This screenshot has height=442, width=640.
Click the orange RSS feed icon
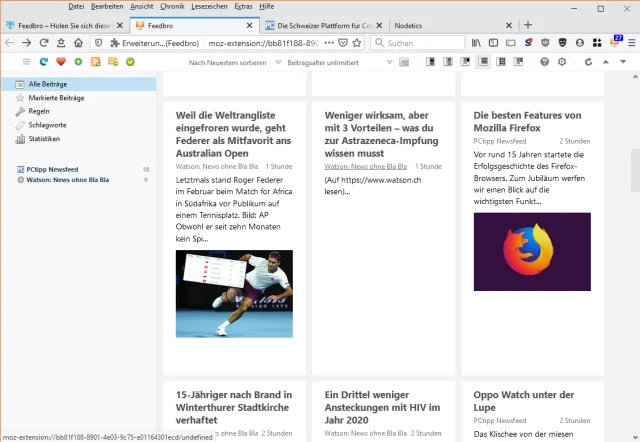click(x=95, y=62)
